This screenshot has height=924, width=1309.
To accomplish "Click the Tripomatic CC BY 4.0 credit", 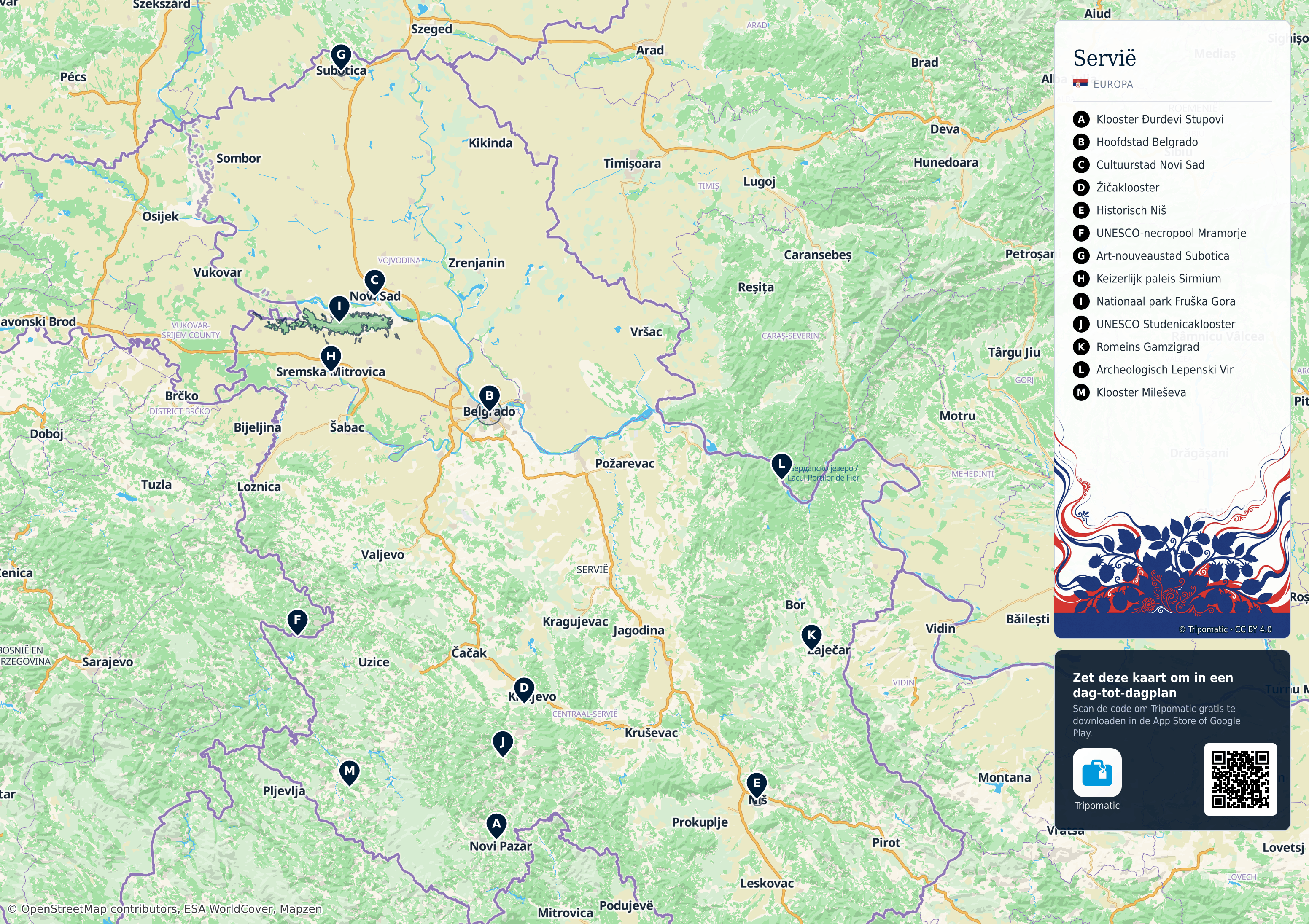I will 1225,629.
